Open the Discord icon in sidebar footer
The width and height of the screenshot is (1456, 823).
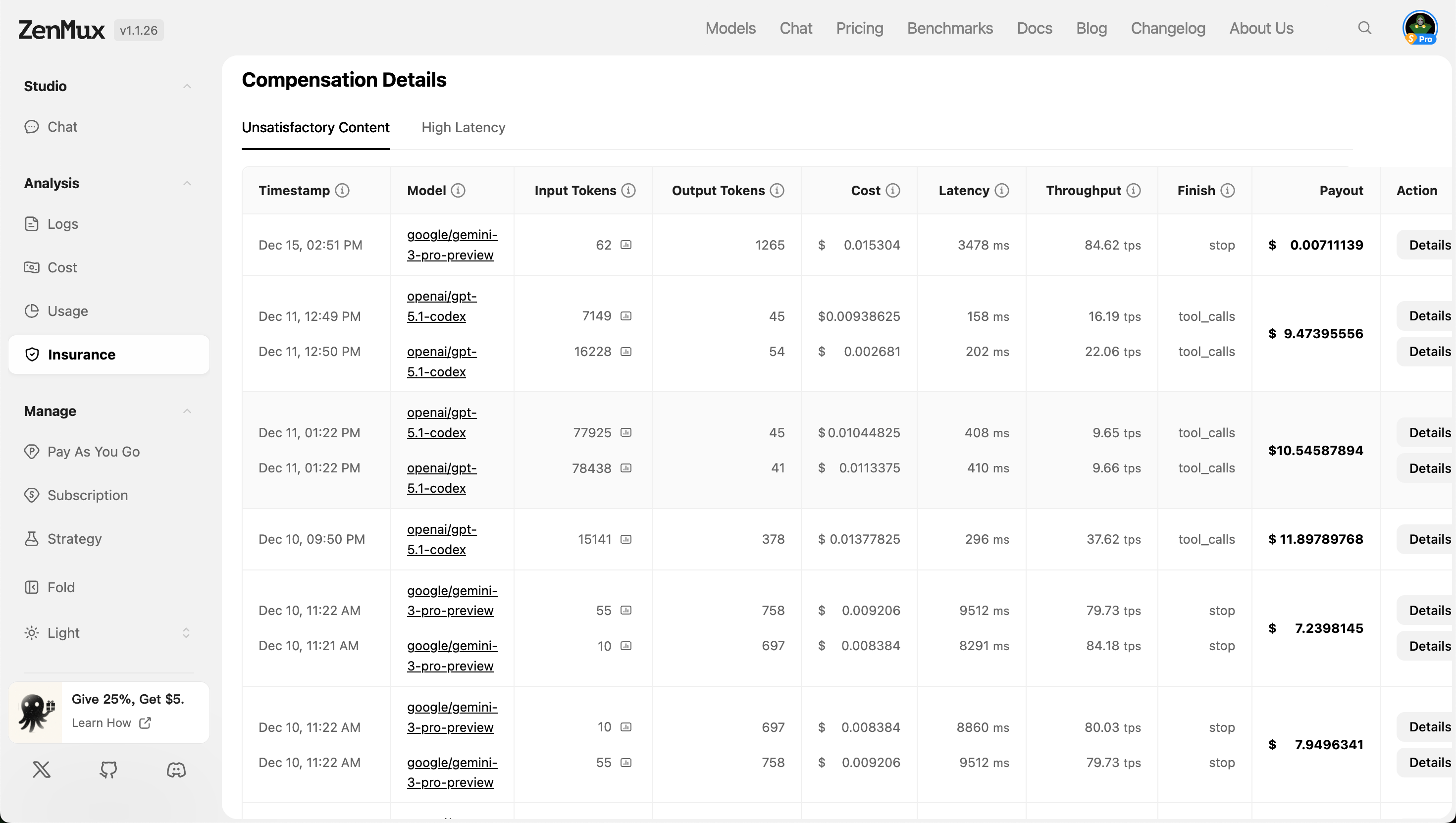point(176,770)
